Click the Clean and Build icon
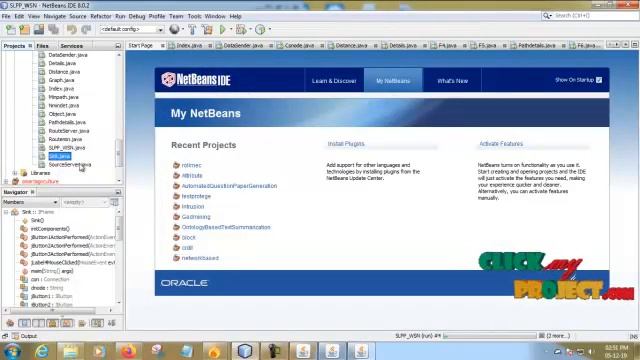Image resolution: width=640 pixels, height=360 pixels. click(x=207, y=29)
